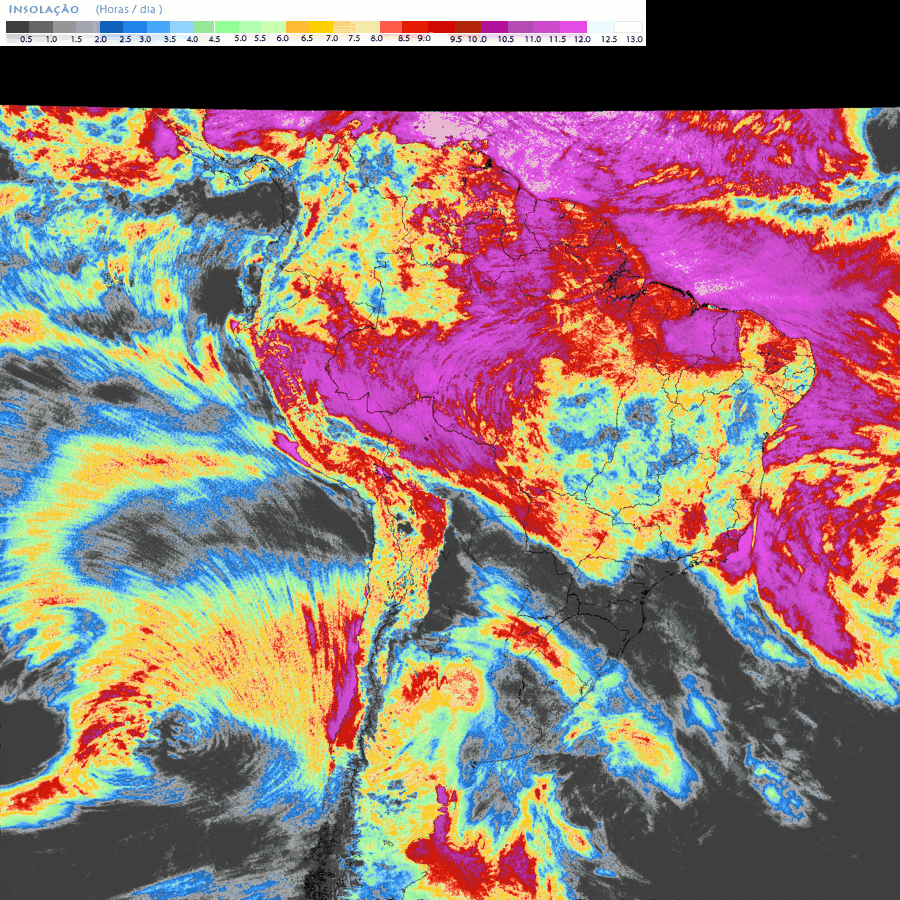The width and height of the screenshot is (900, 900).
Task: Click the 1.5 scale label
Action: (76, 40)
